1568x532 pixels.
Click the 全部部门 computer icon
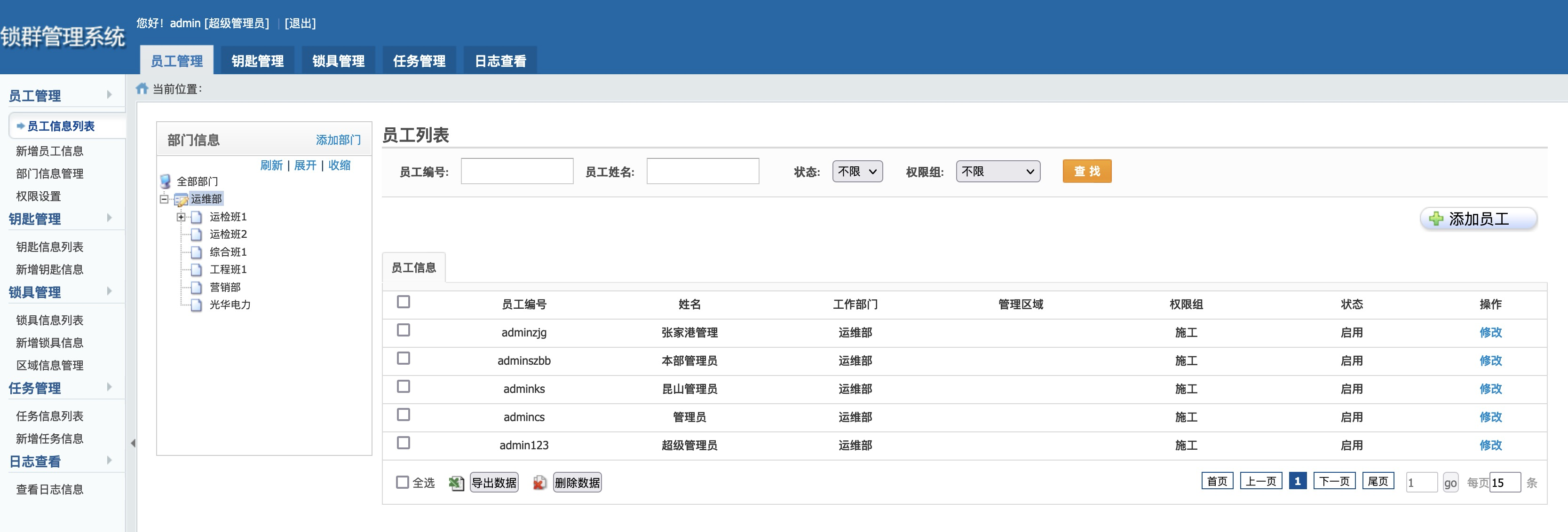pyautogui.click(x=165, y=181)
